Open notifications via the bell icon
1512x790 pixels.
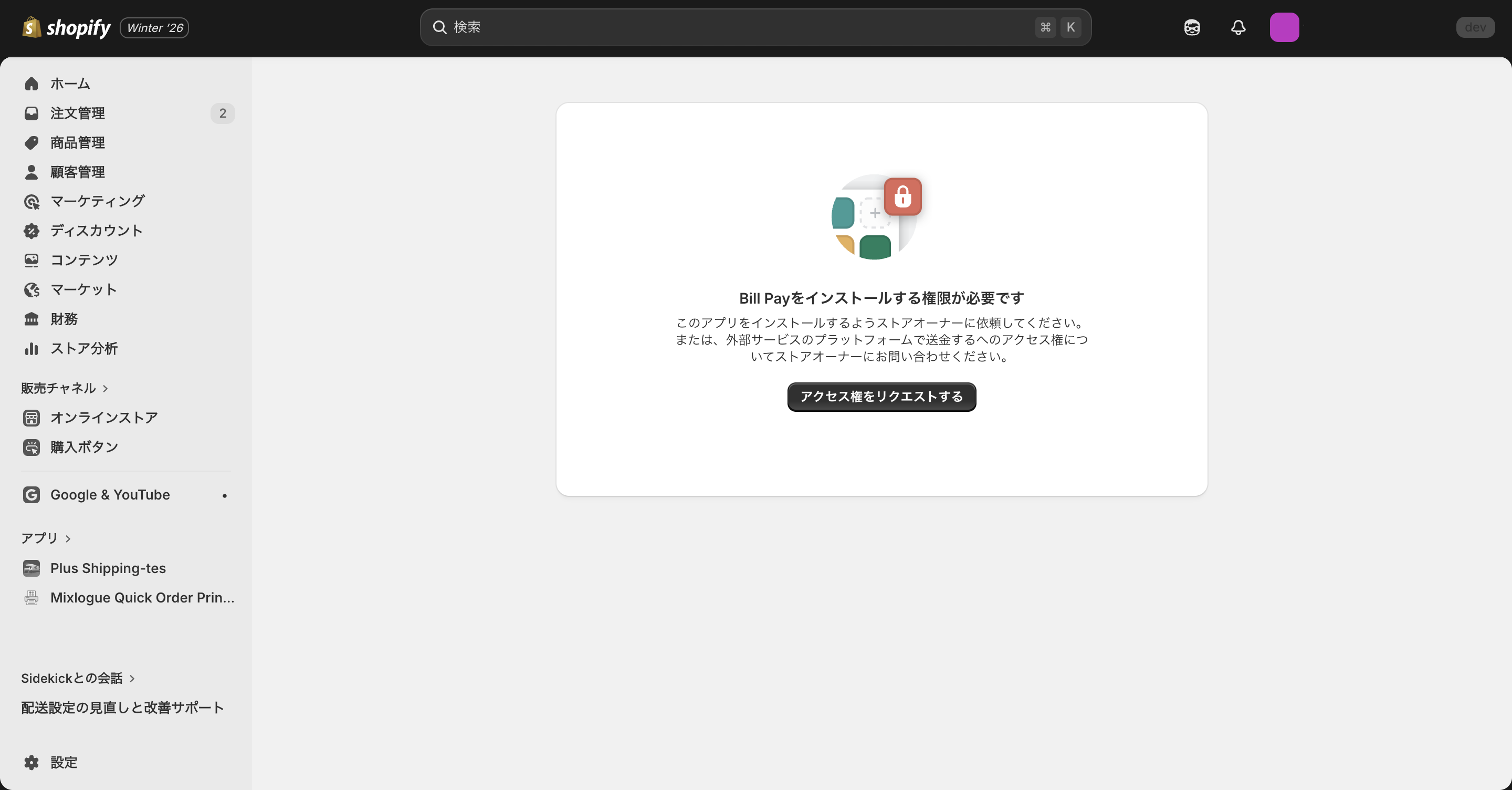click(1238, 27)
